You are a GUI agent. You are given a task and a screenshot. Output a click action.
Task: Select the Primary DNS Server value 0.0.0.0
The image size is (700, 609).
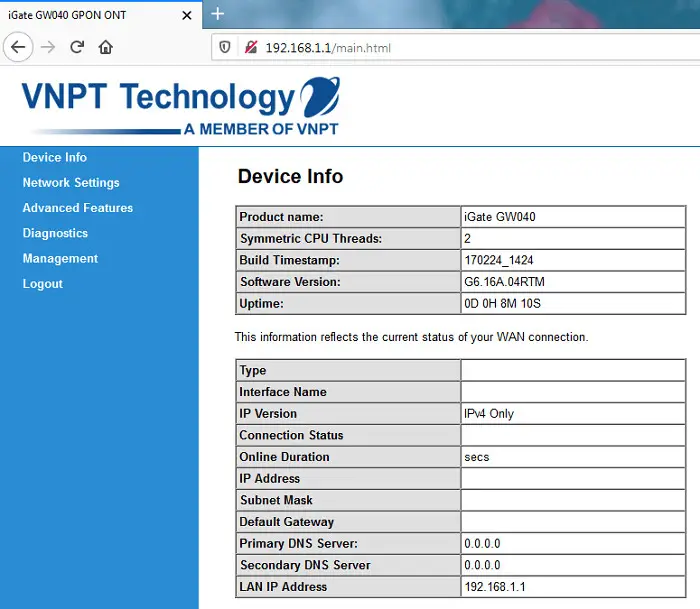click(482, 543)
